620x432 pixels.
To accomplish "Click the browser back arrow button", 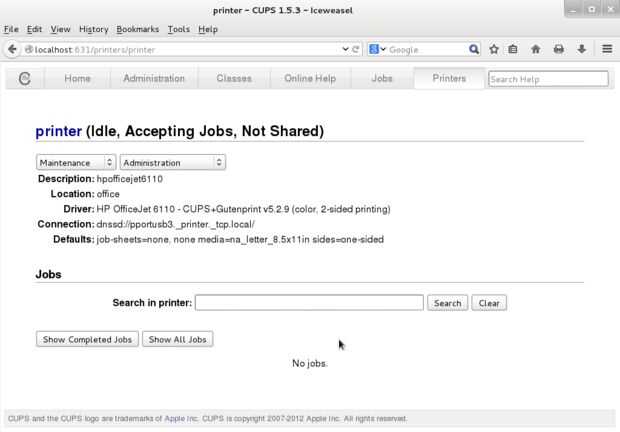I will tap(13, 49).
